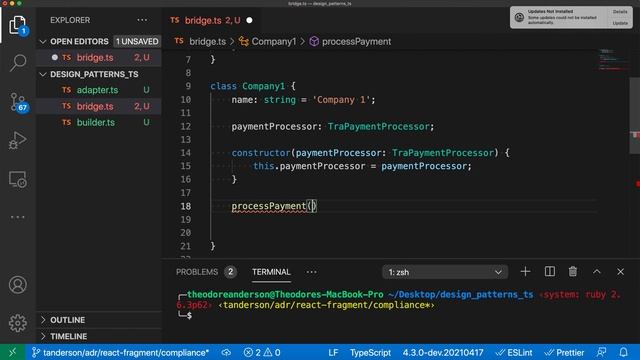640x360 pixels.
Task: Open builder.ts in file tree
Action: (99, 122)
